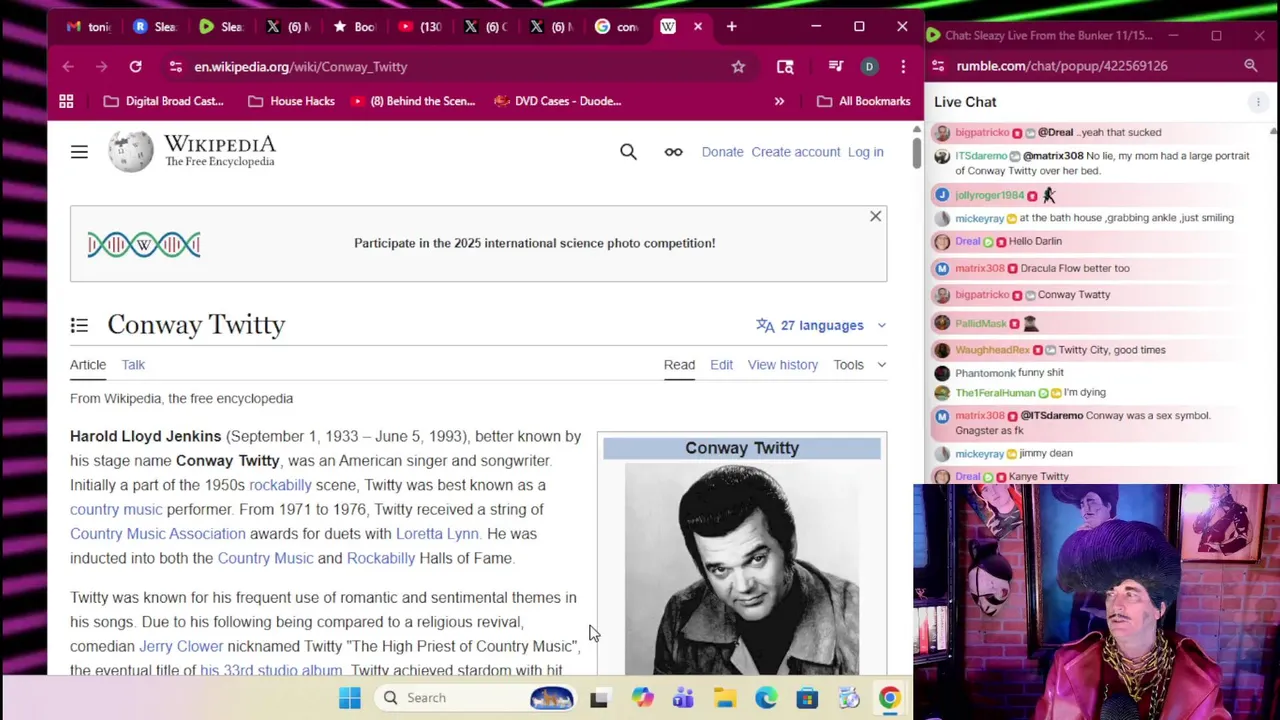Open the Digital Broad Cast bookmarks folder
The height and width of the screenshot is (720, 1280).
coord(164,101)
